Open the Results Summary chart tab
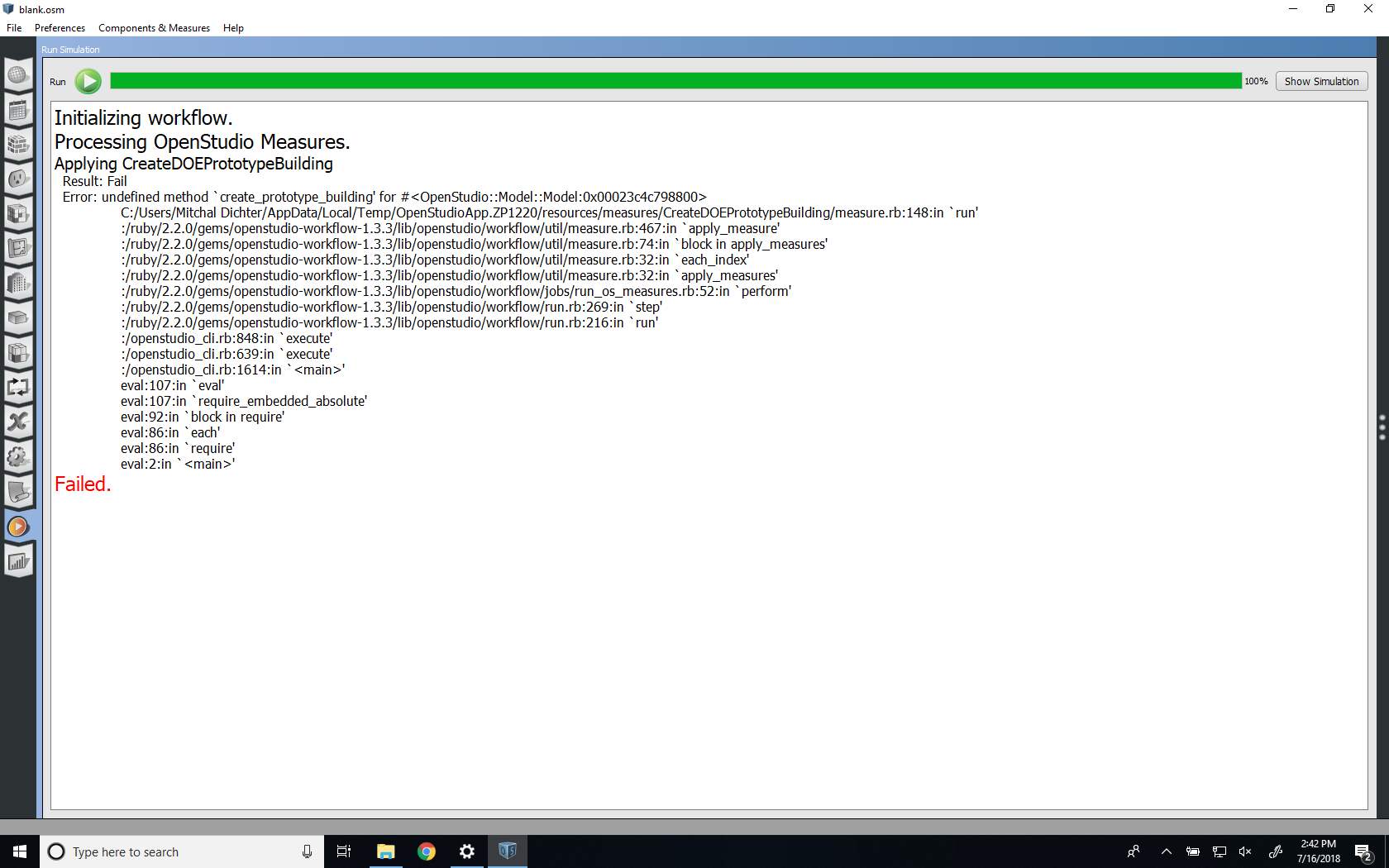Screen dimensions: 1389x868 [x=18, y=561]
